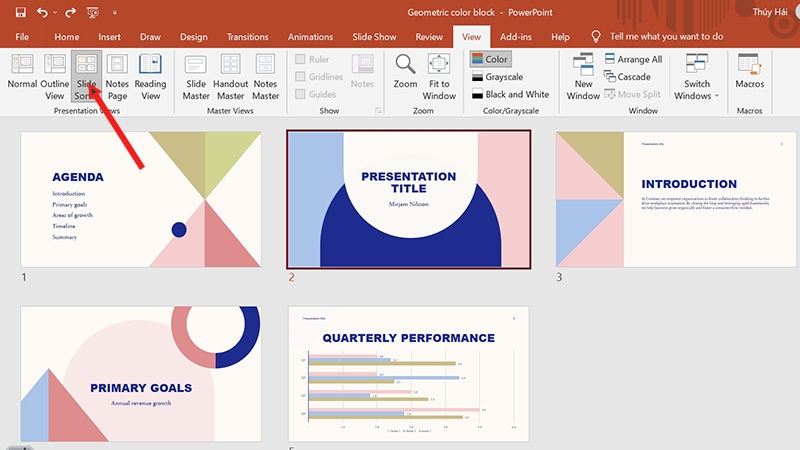Open a New Window
This screenshot has height=450, width=800.
pyautogui.click(x=583, y=76)
